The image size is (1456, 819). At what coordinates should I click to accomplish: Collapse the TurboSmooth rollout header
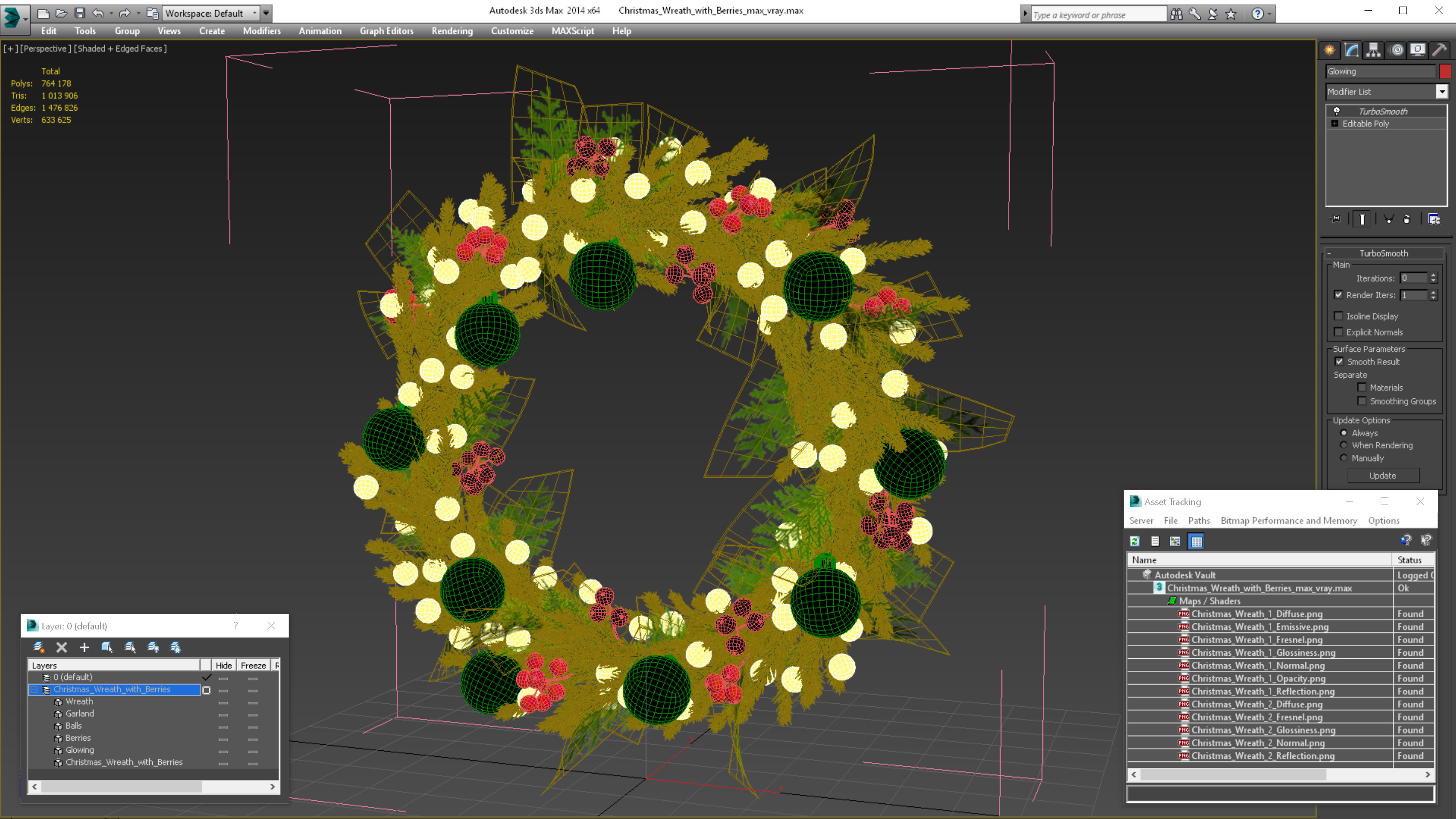(x=1384, y=253)
